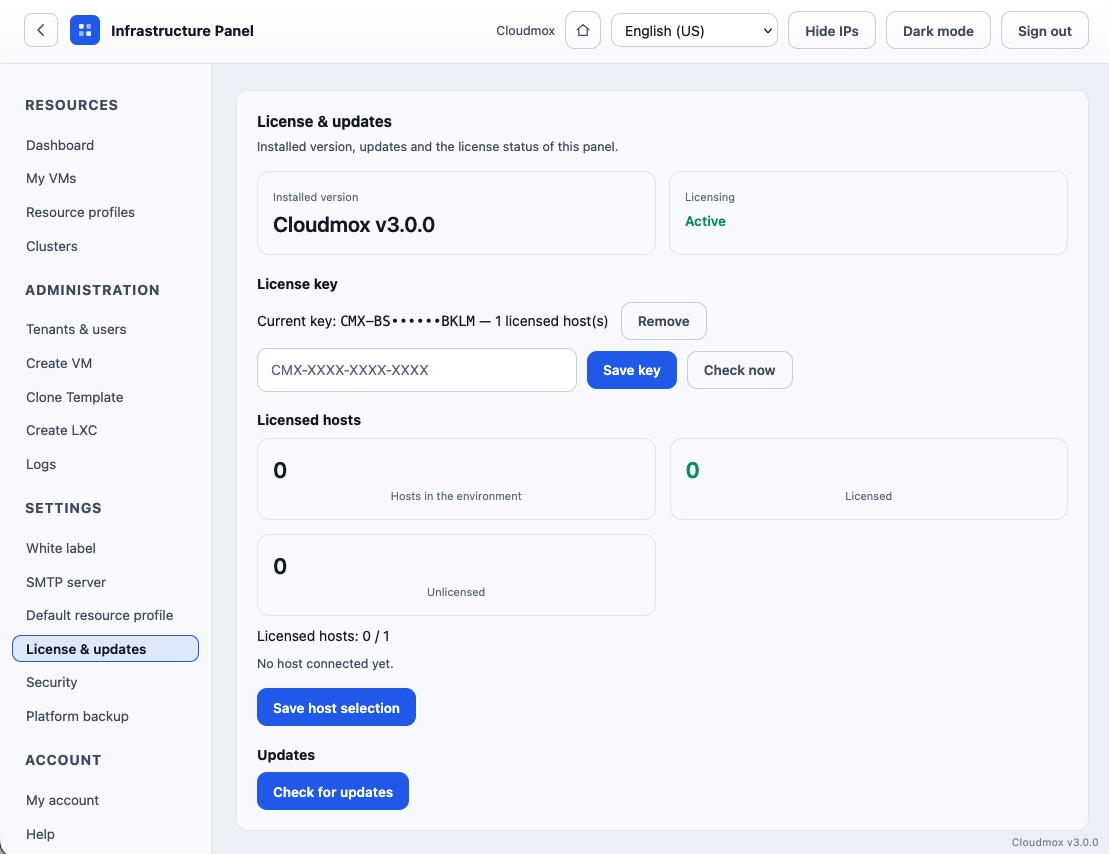1109x854 pixels.
Task: Click the Unlicensed hosts card
Action: [456, 575]
